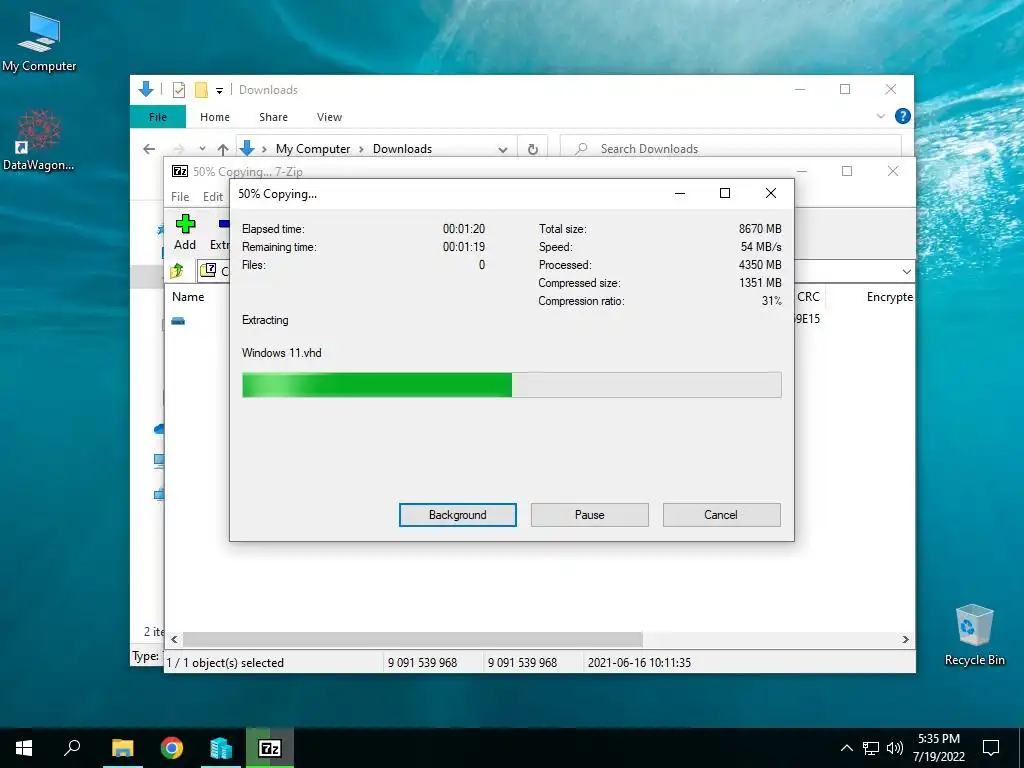Click 'Windows 11.vhd' file name text
Image resolution: width=1024 pixels, height=768 pixels.
pos(281,353)
